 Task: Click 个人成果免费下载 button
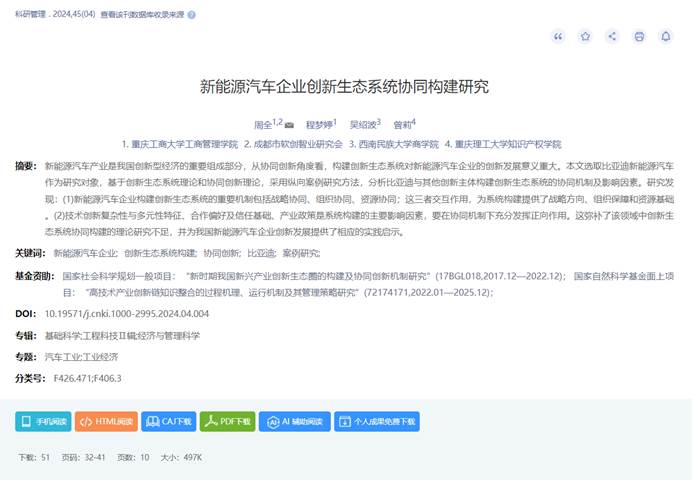tap(376, 422)
